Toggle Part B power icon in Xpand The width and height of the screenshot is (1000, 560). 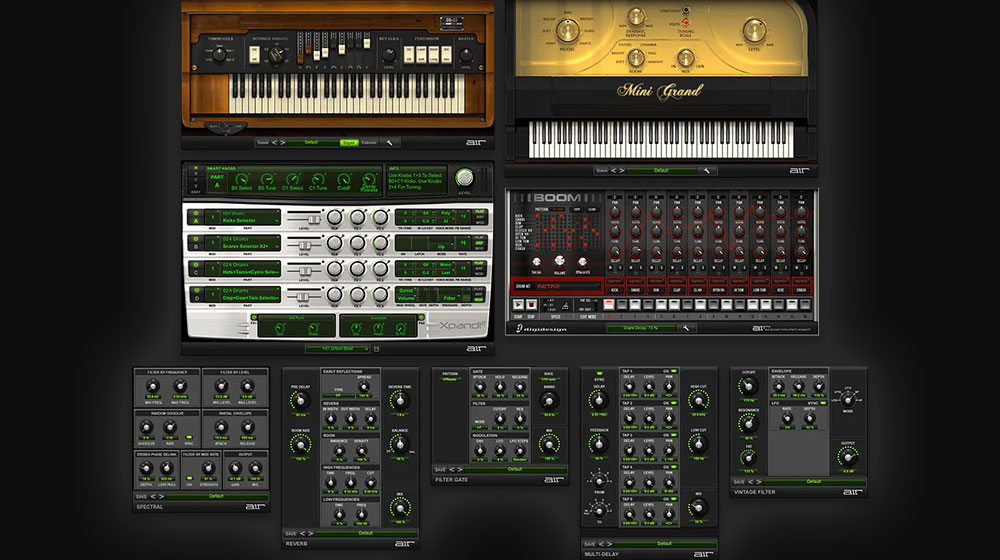click(196, 239)
